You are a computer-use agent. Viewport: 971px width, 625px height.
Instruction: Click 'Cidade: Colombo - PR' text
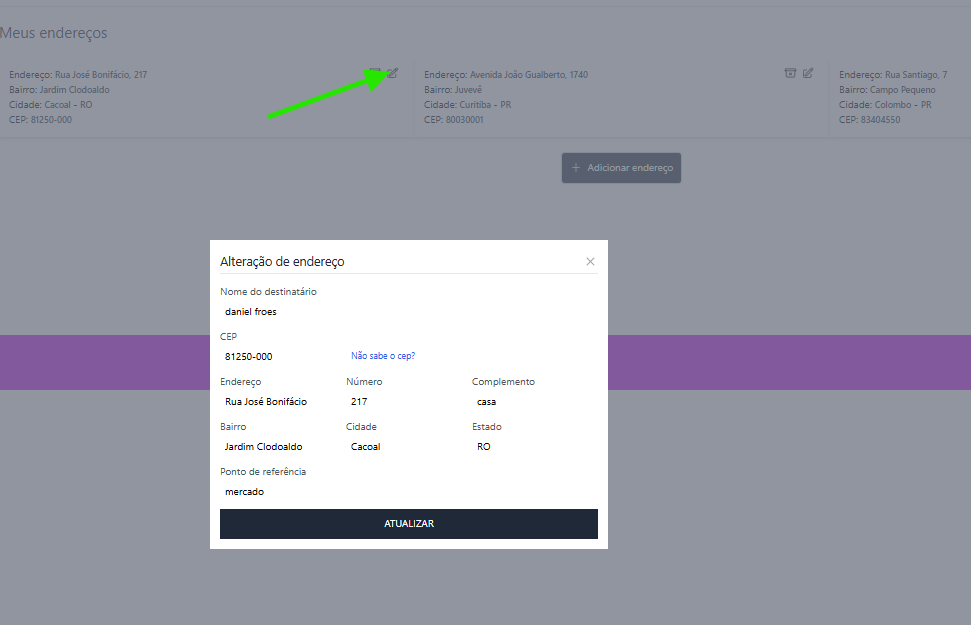click(886, 105)
